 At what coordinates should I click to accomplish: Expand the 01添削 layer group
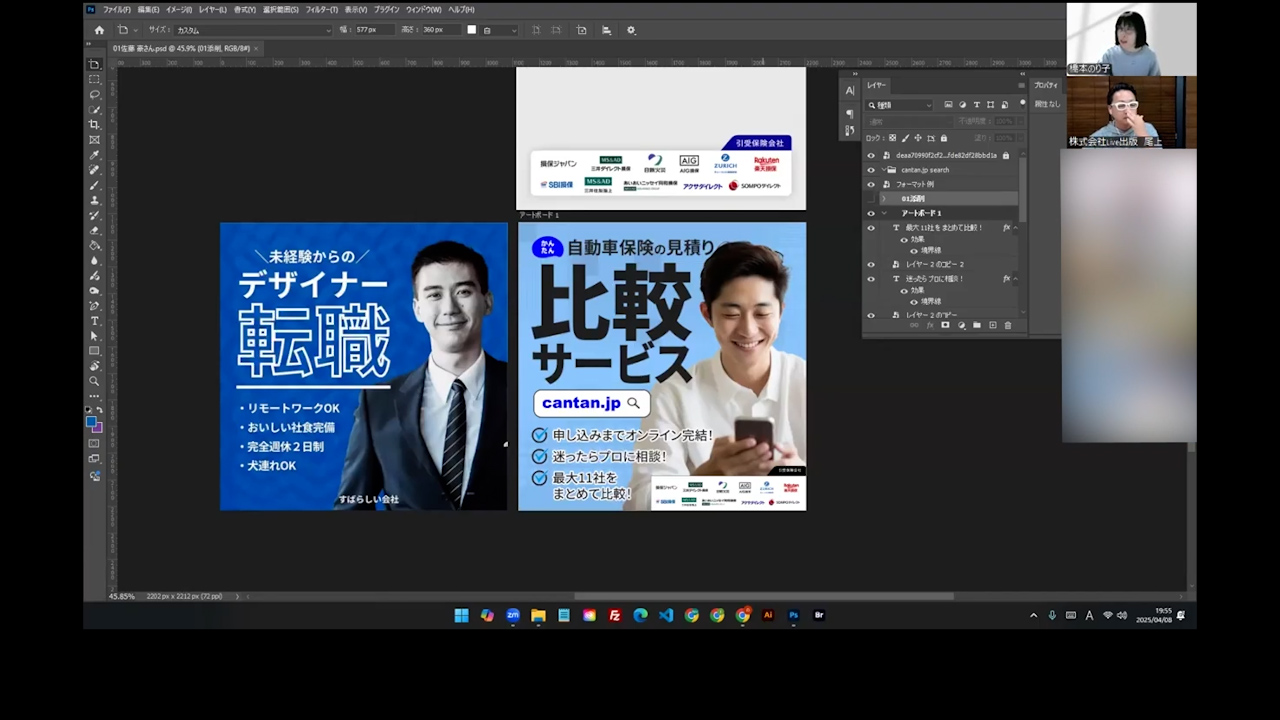pos(884,199)
